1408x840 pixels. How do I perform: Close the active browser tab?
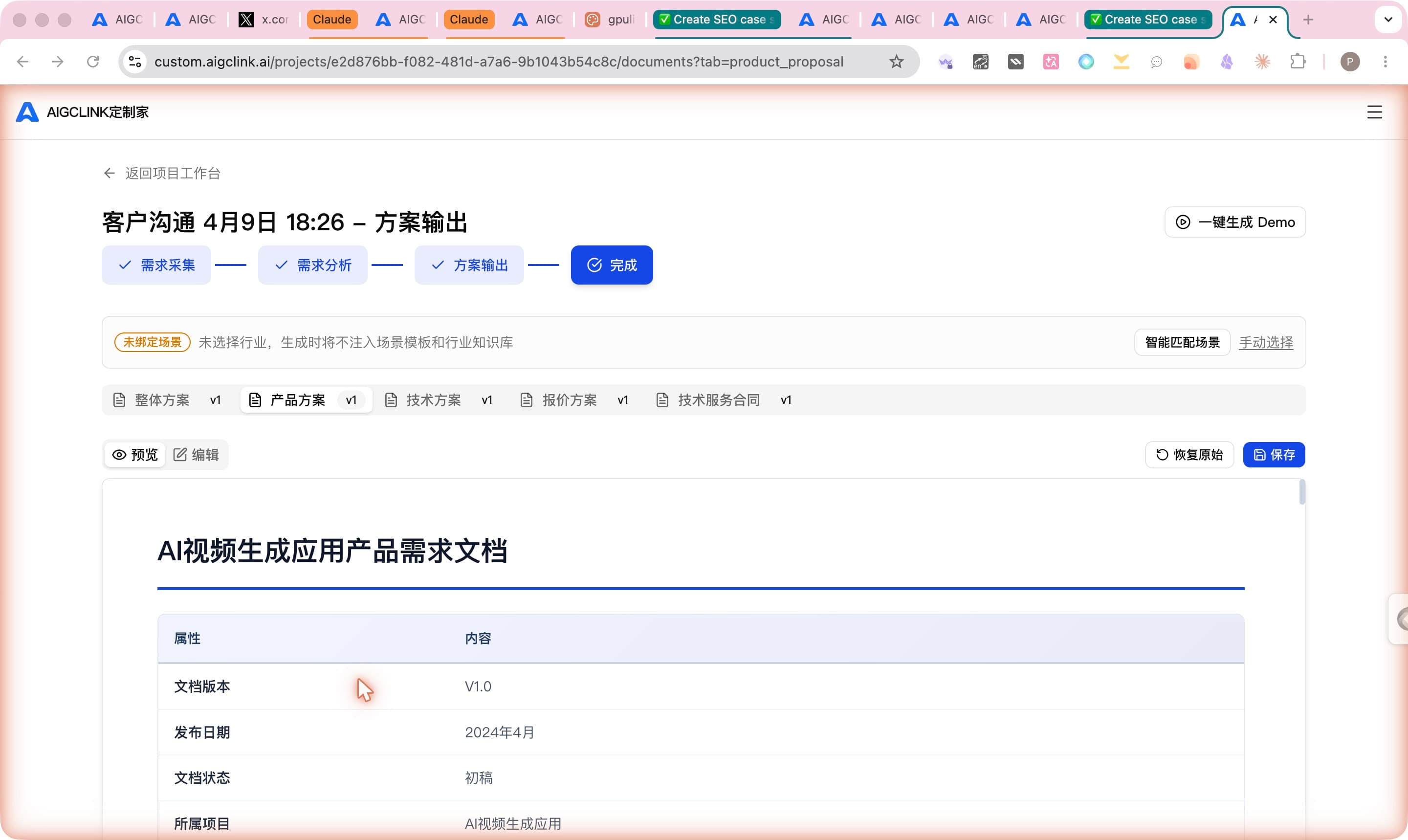1273,20
